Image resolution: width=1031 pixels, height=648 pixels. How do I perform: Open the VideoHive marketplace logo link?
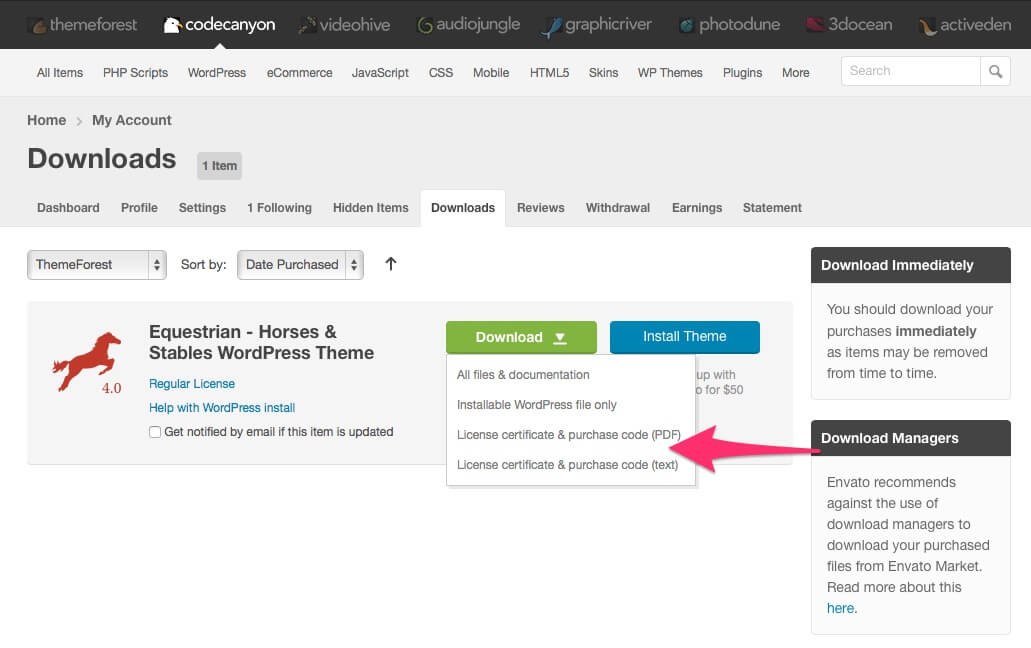(345, 25)
